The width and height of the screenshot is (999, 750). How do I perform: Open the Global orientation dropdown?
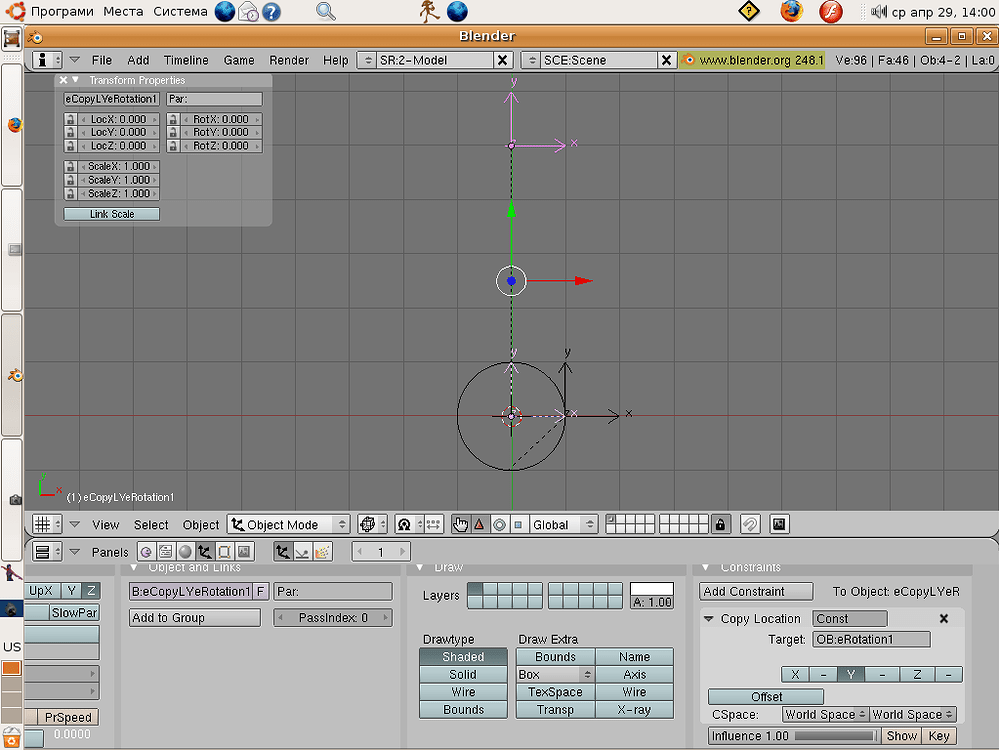click(564, 524)
